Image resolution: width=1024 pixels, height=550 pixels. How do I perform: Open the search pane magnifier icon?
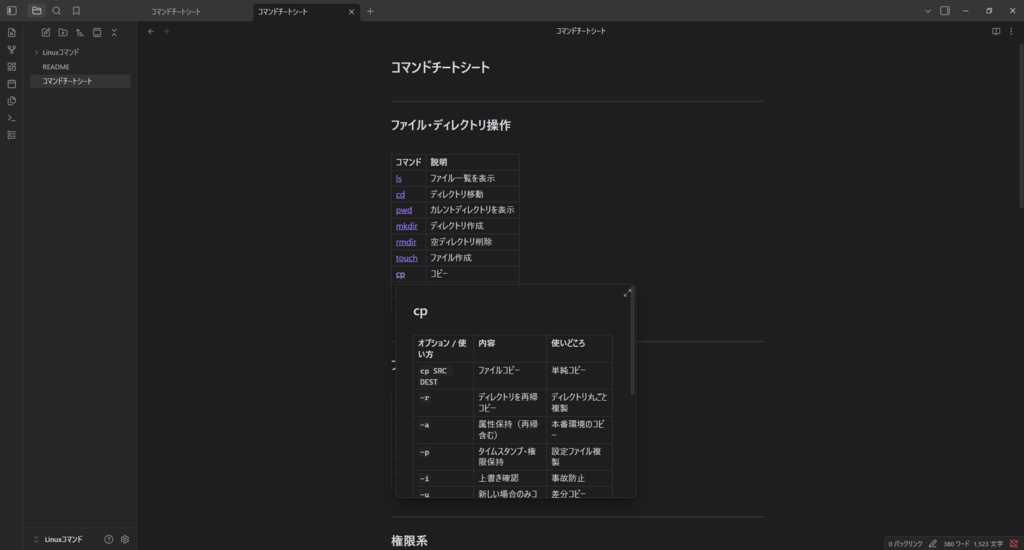[57, 11]
